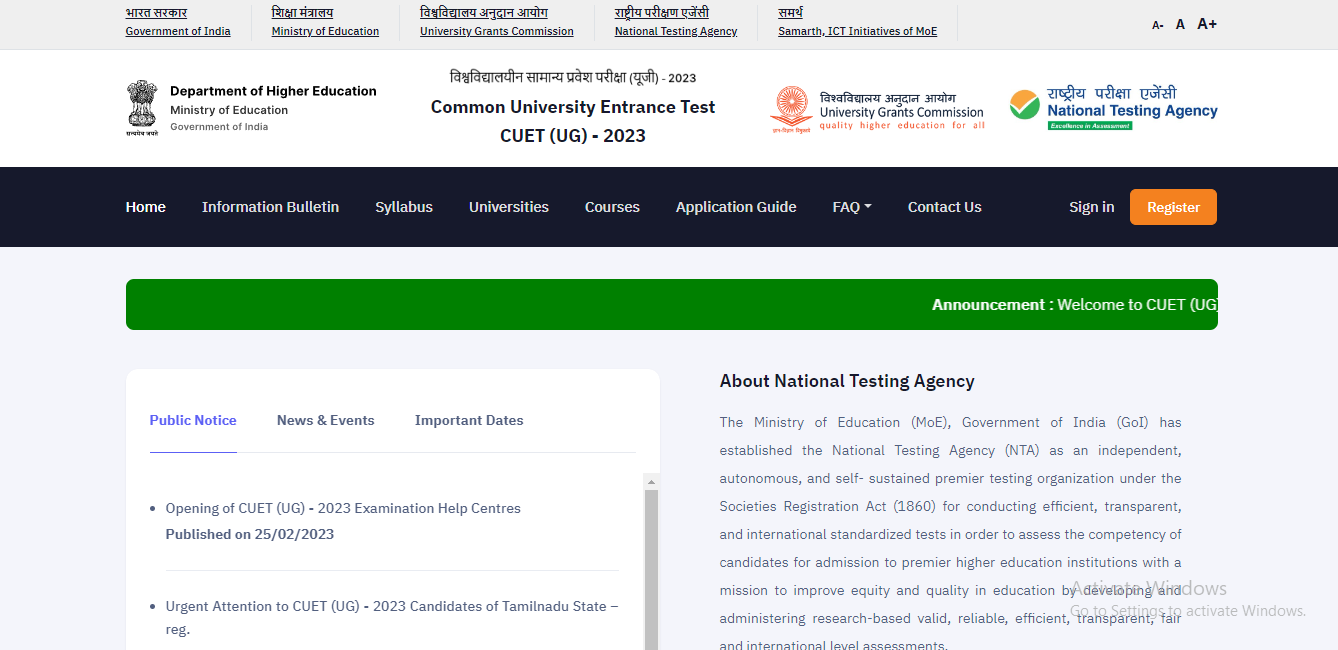
Task: Click the About National Testing Agency heading
Action: point(847,381)
